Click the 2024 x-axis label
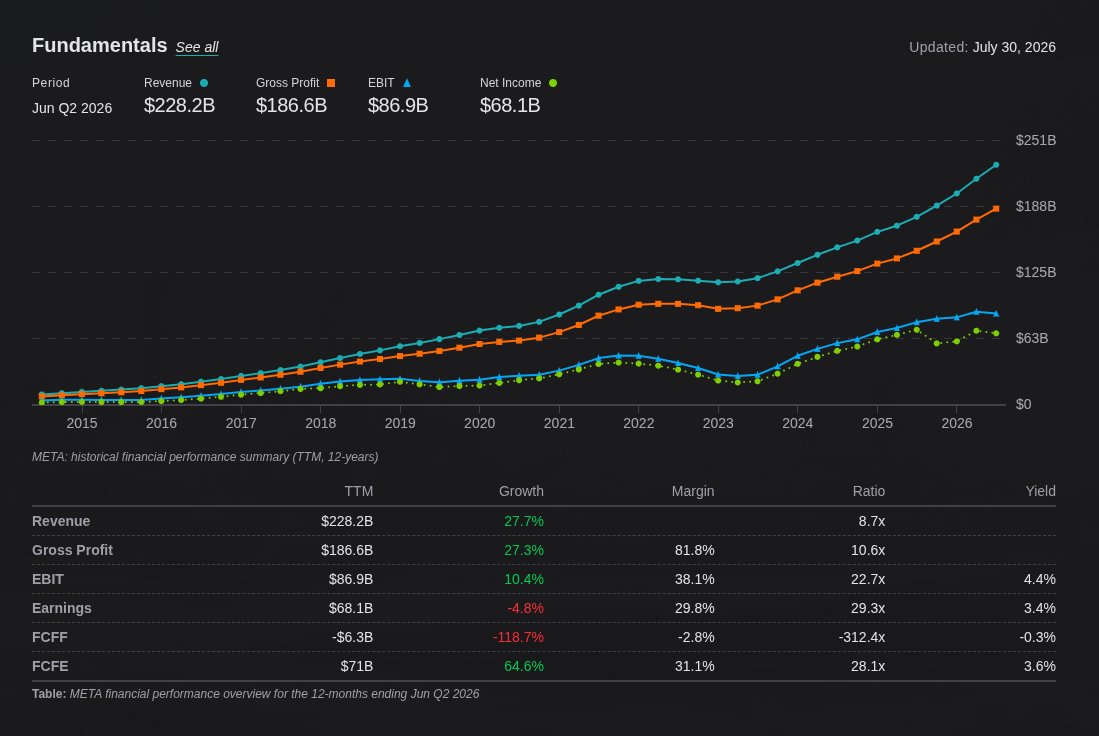The width and height of the screenshot is (1099, 736). click(x=798, y=423)
